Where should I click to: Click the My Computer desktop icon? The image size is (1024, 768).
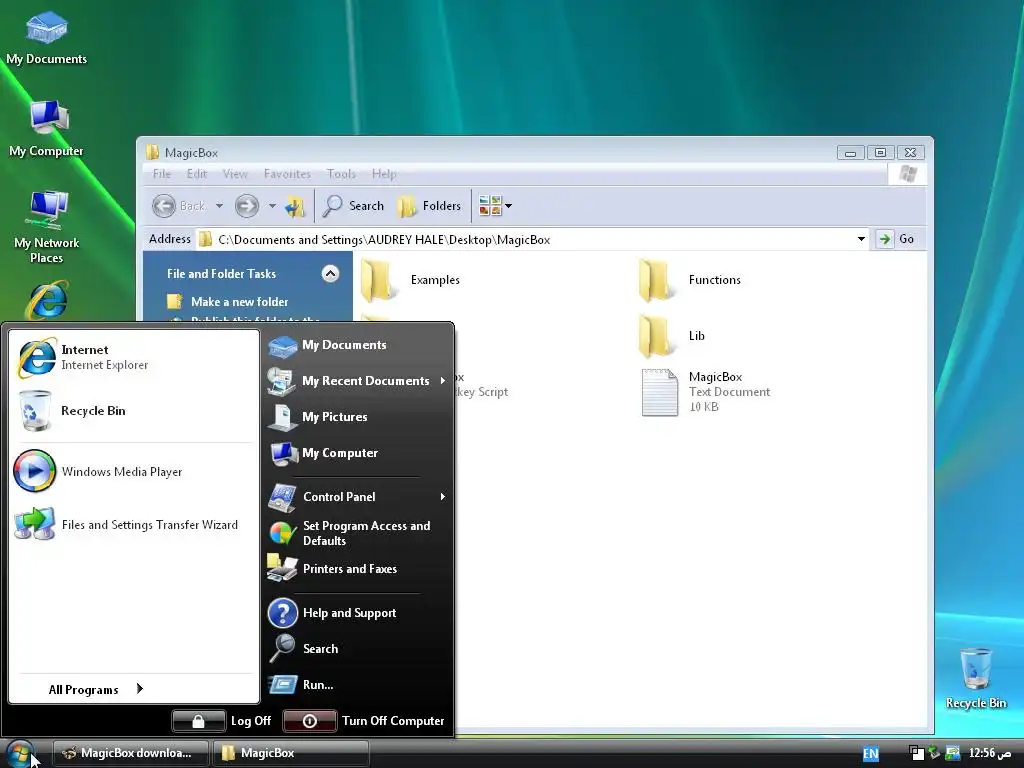[46, 129]
